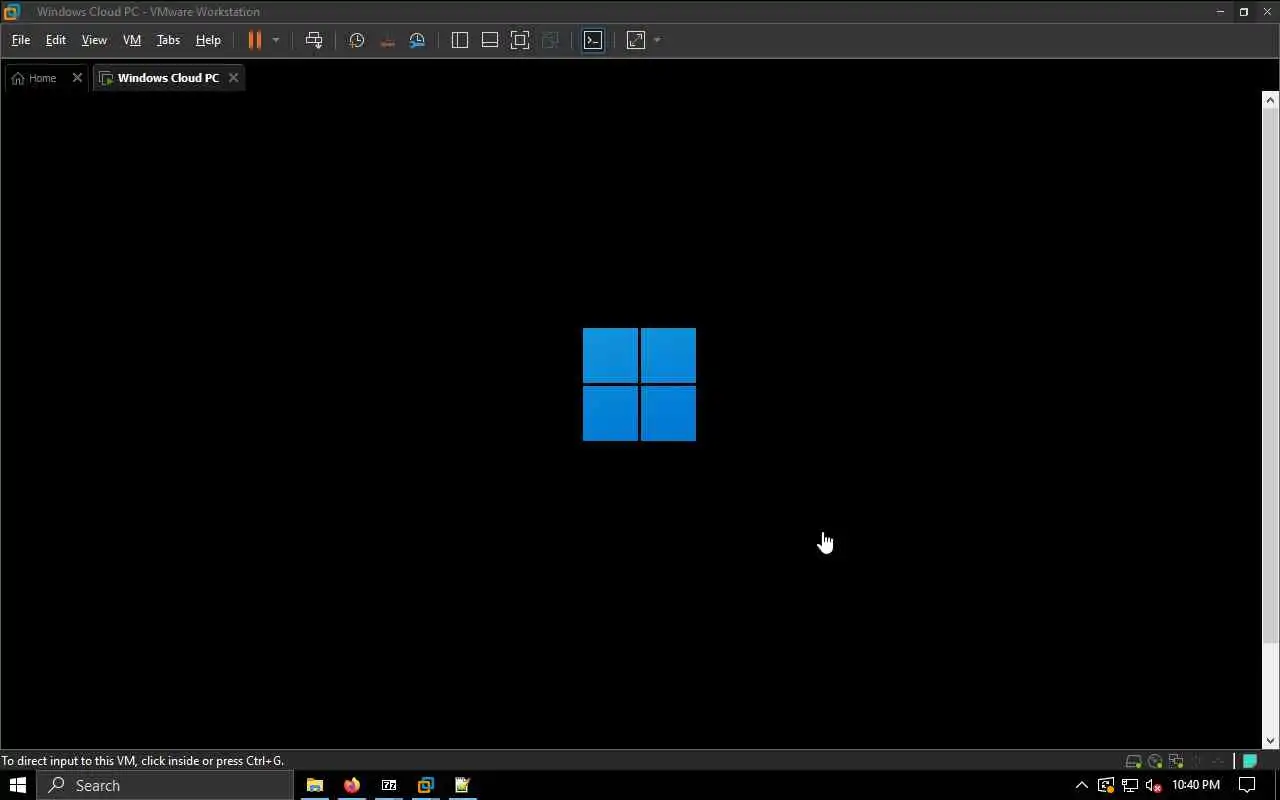The height and width of the screenshot is (800, 1280).
Task: Select VMware Workstation taskbar icon
Action: (x=426, y=785)
